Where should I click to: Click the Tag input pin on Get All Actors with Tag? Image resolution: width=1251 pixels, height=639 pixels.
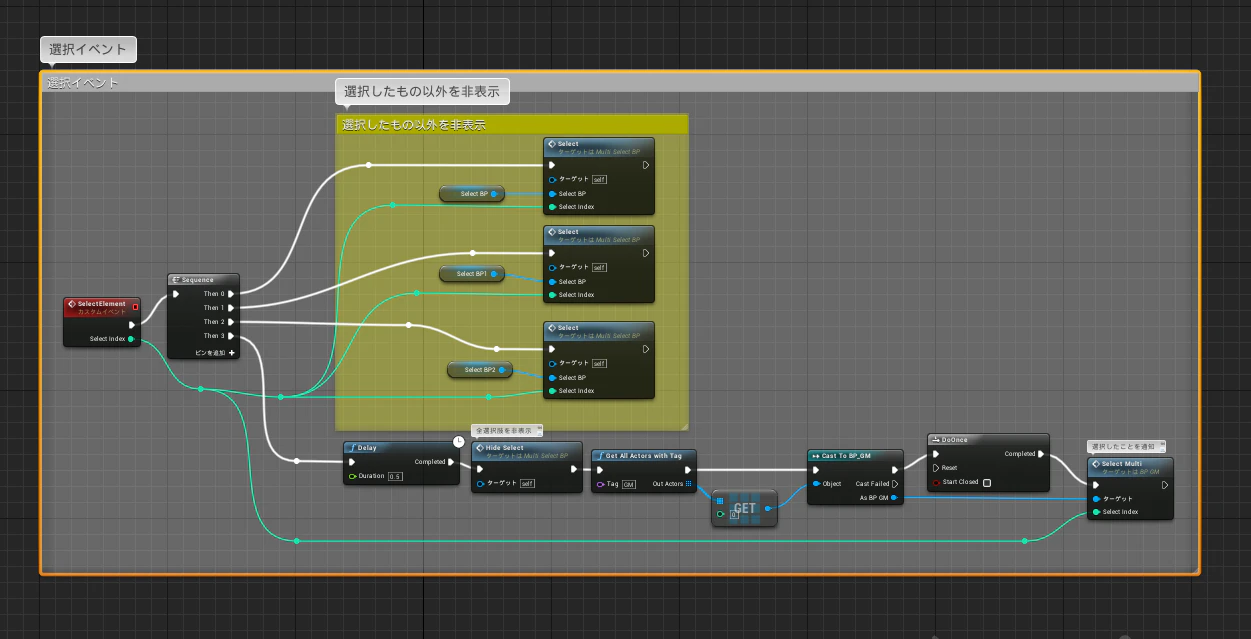[600, 484]
